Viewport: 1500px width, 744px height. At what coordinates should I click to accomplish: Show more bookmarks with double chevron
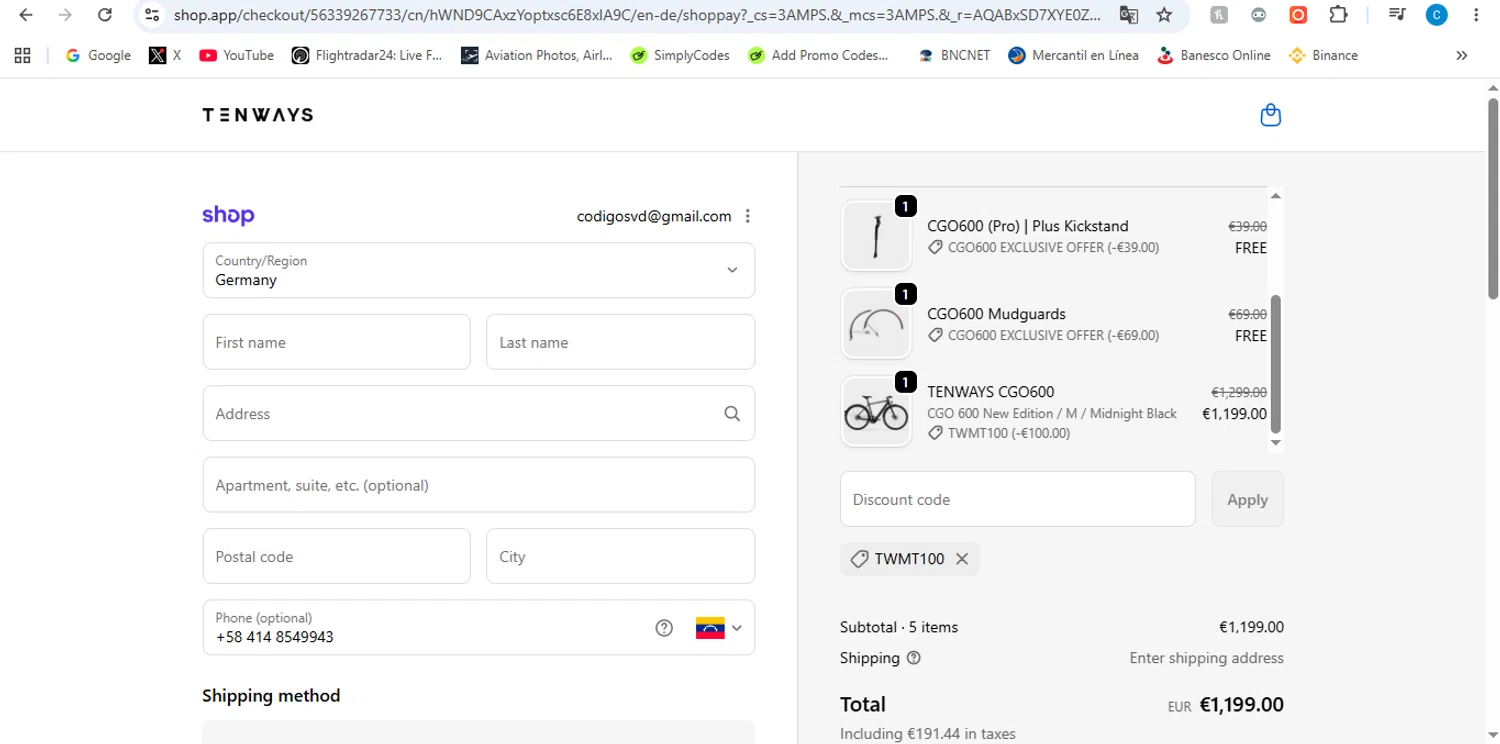click(1462, 56)
